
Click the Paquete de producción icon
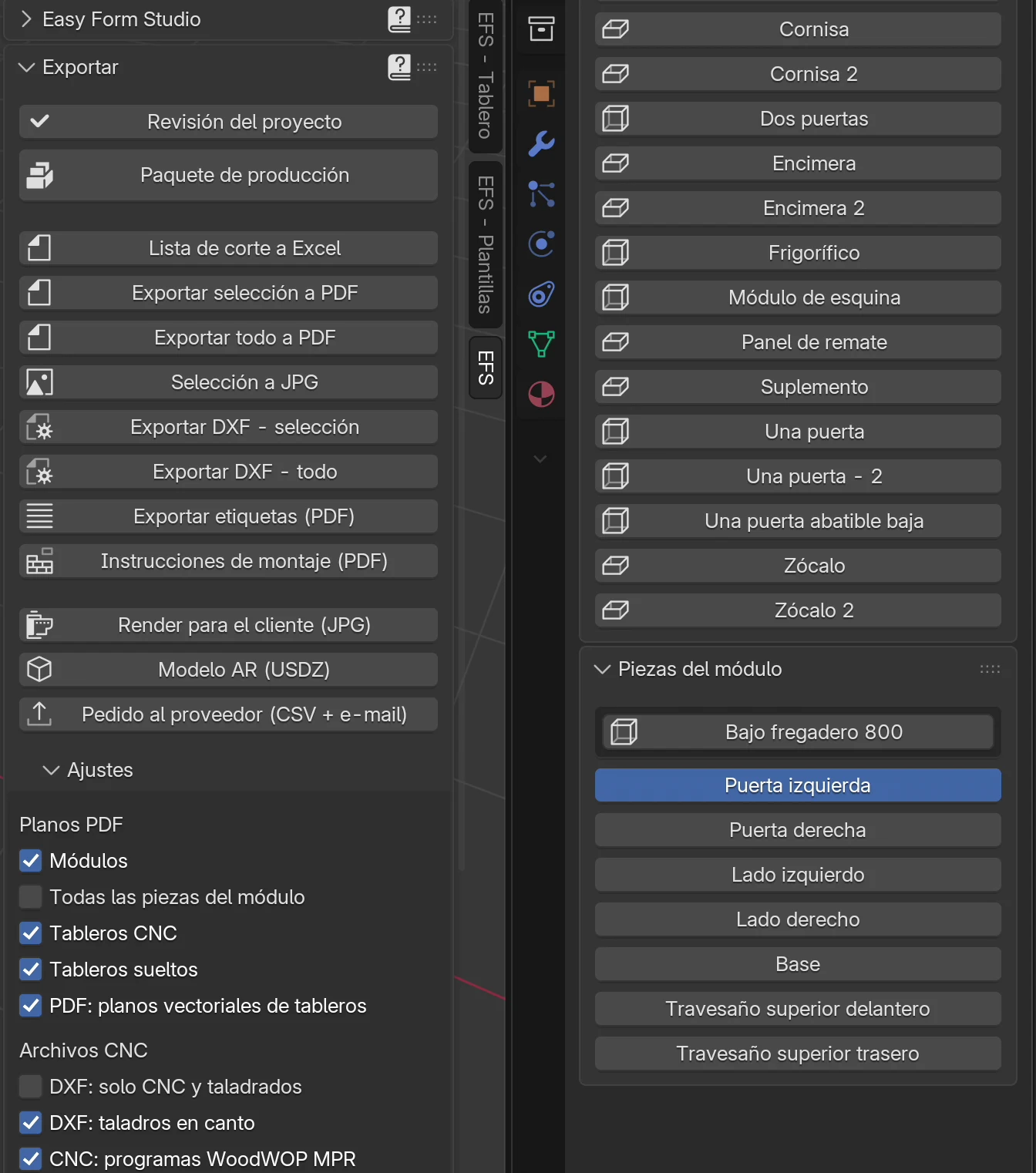pos(39,175)
